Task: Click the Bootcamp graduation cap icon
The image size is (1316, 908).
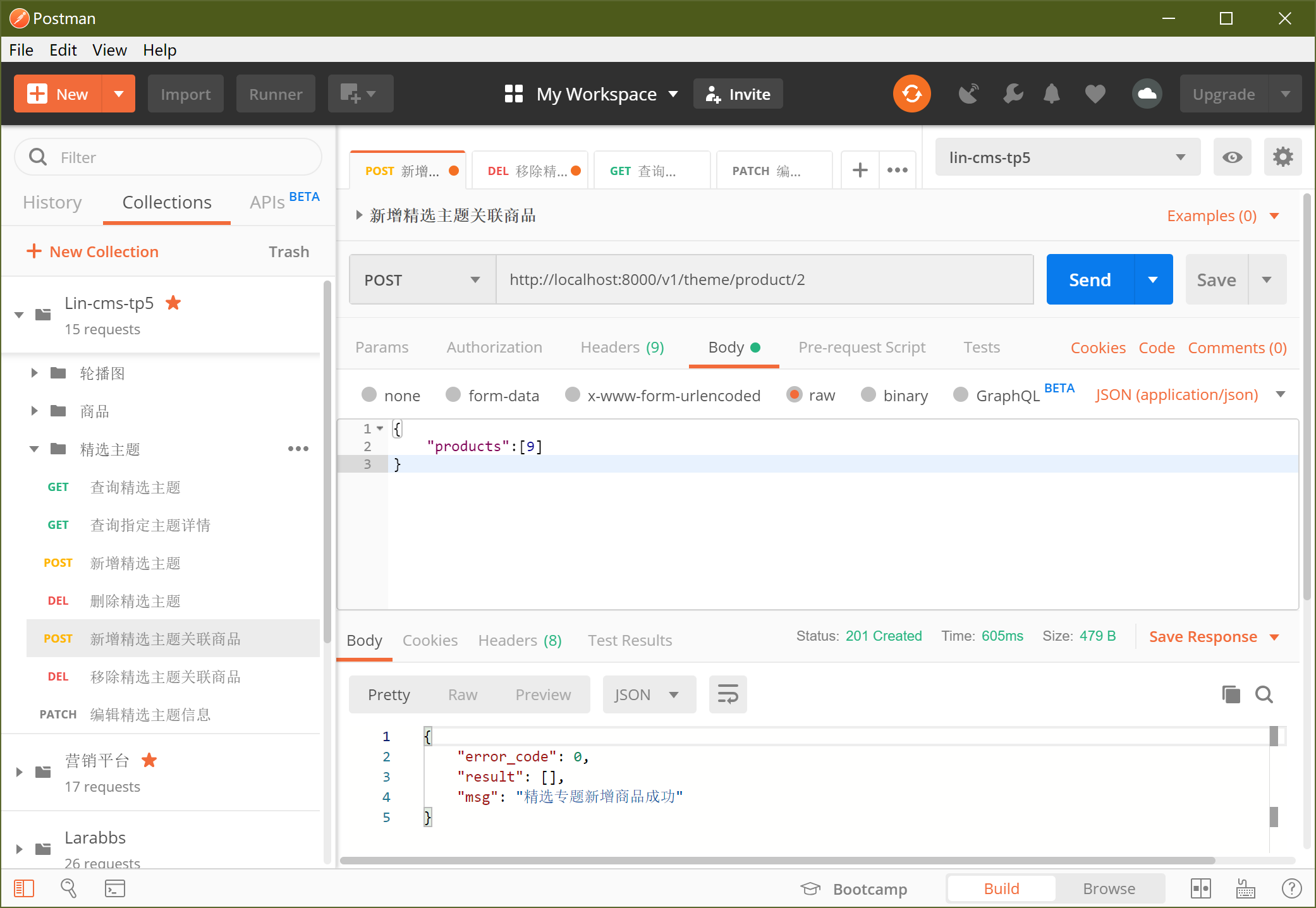Action: point(810,888)
